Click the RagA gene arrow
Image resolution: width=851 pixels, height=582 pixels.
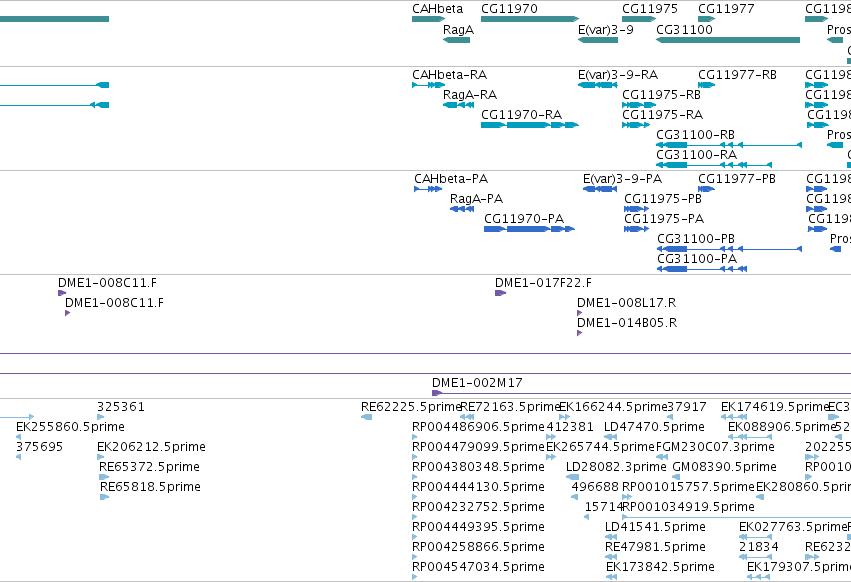point(456,40)
